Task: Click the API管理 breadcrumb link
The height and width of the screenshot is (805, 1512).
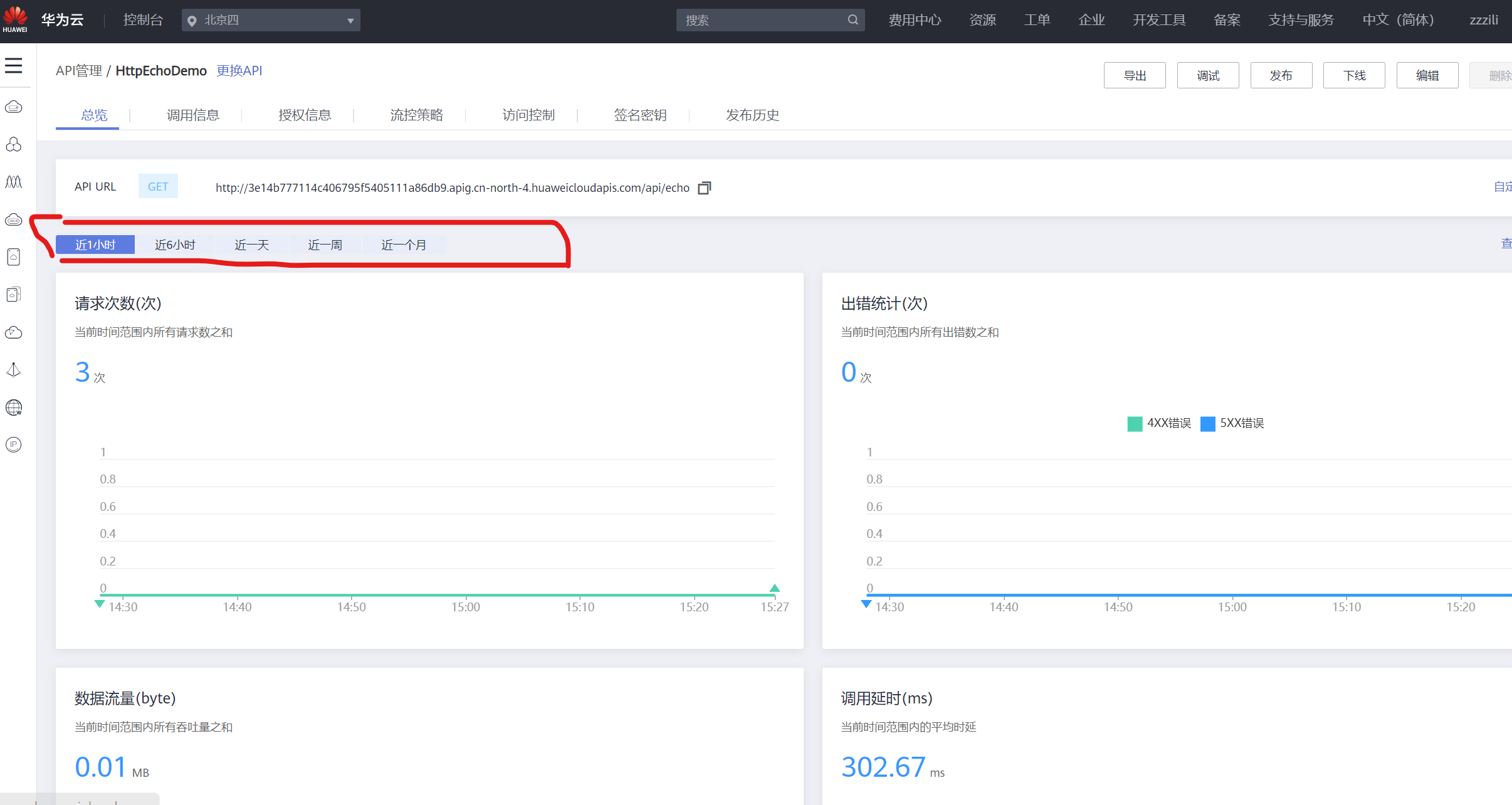Action: (79, 71)
